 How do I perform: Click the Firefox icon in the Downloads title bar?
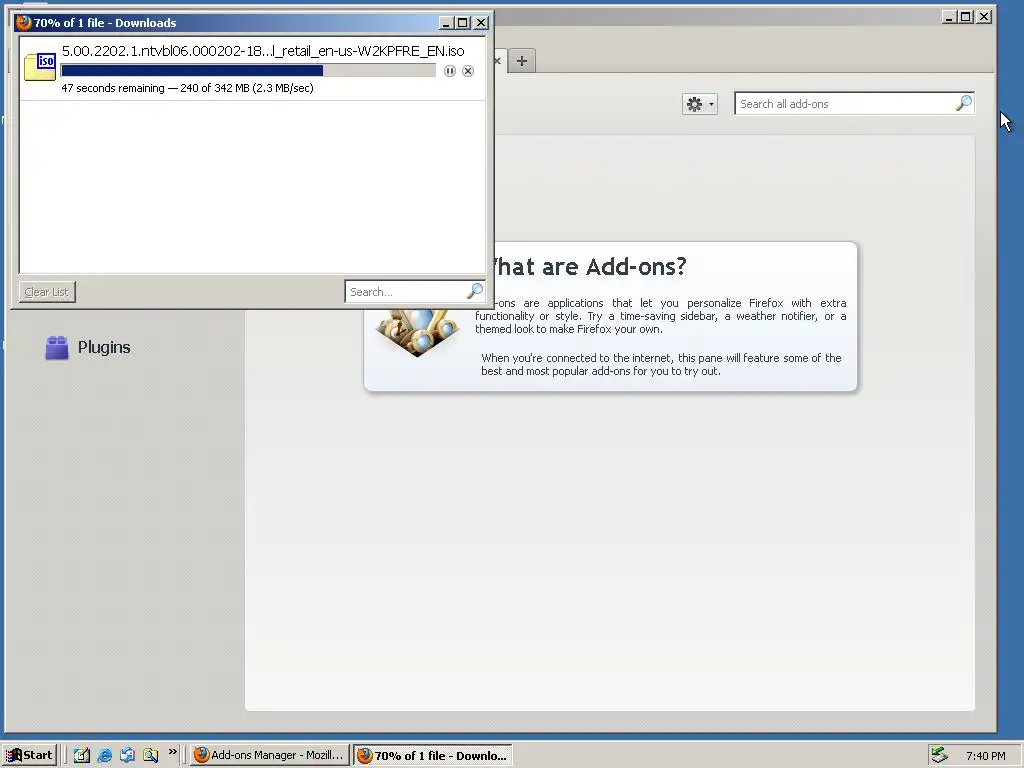[x=24, y=23]
